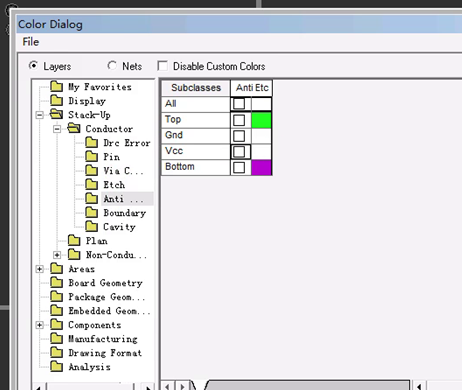Image resolution: width=462 pixels, height=390 pixels.
Task: Select the Manufacturing tree label
Action: click(x=103, y=339)
